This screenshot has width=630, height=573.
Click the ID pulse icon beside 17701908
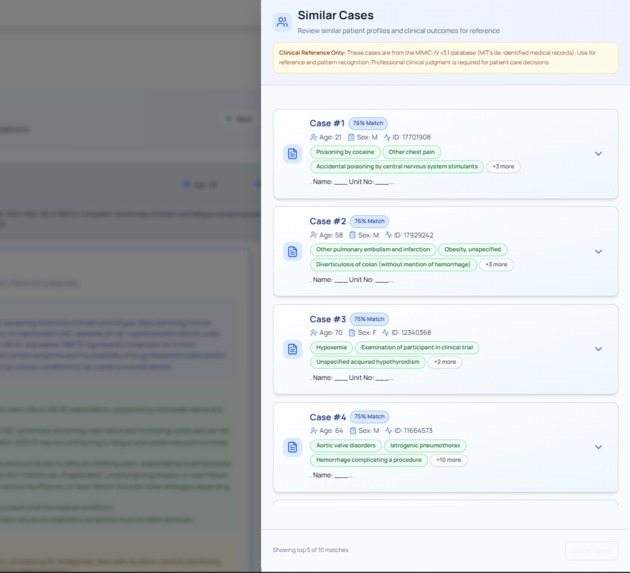click(387, 137)
